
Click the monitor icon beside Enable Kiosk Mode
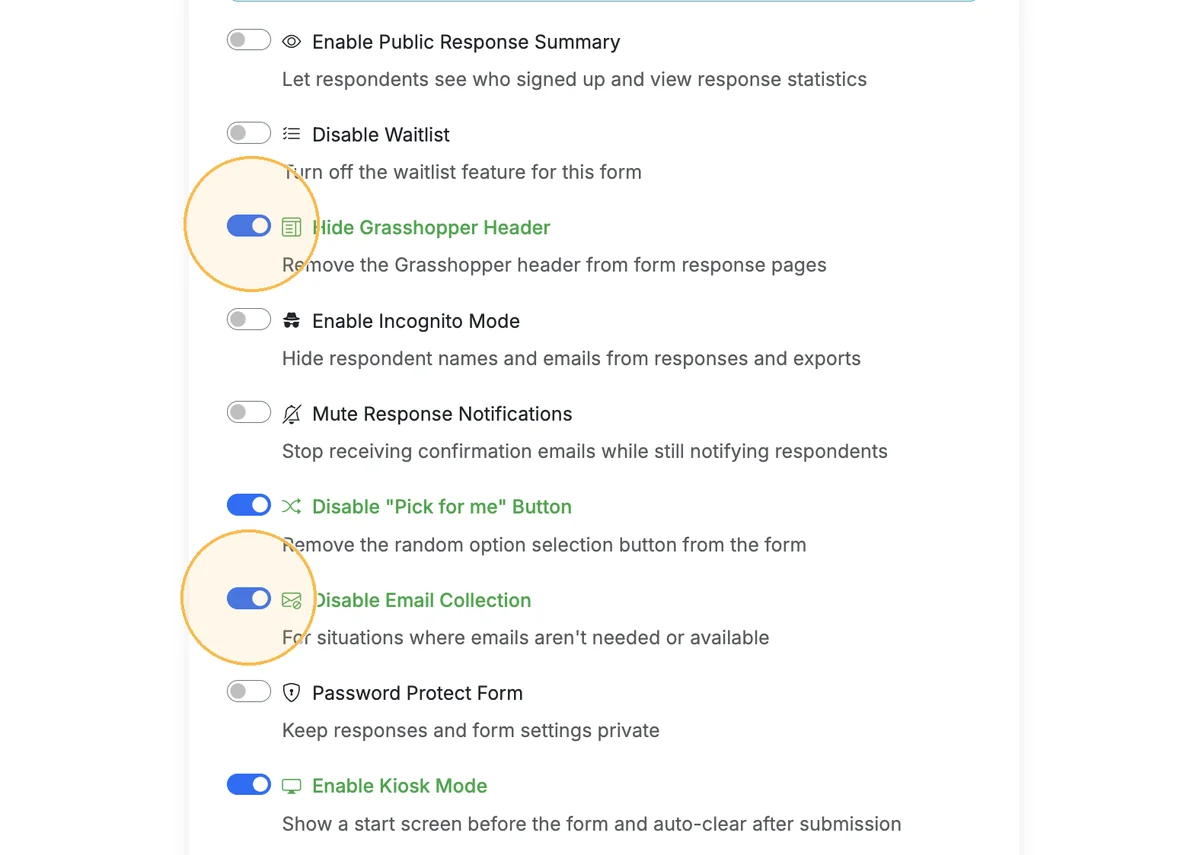(x=291, y=786)
